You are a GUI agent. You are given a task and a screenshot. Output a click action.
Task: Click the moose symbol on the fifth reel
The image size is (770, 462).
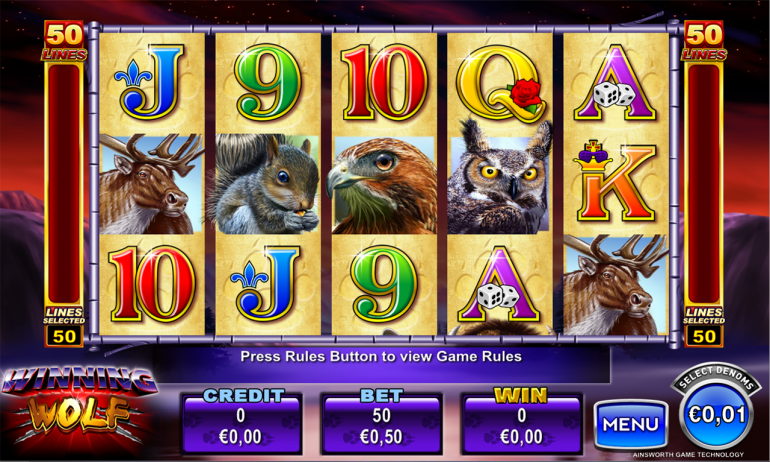pyautogui.click(x=616, y=285)
